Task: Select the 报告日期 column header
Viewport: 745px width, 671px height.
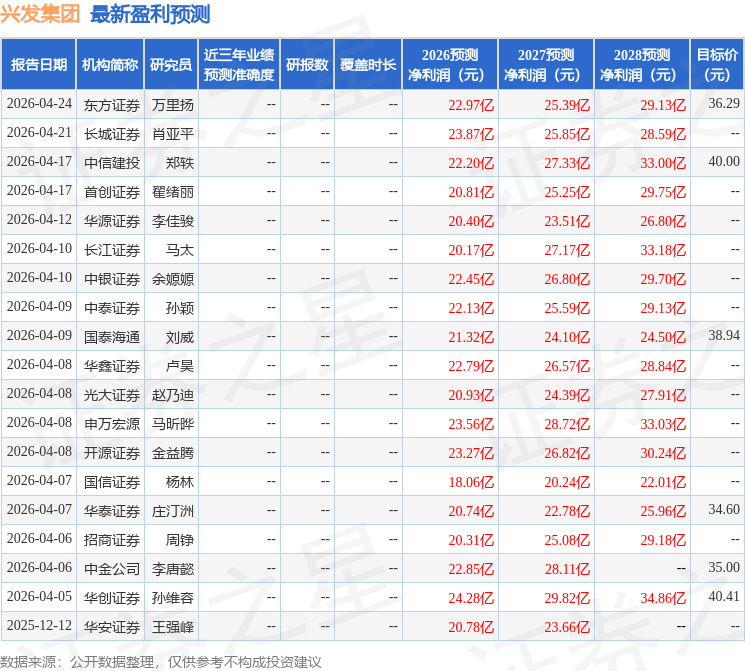Action: 38,65
